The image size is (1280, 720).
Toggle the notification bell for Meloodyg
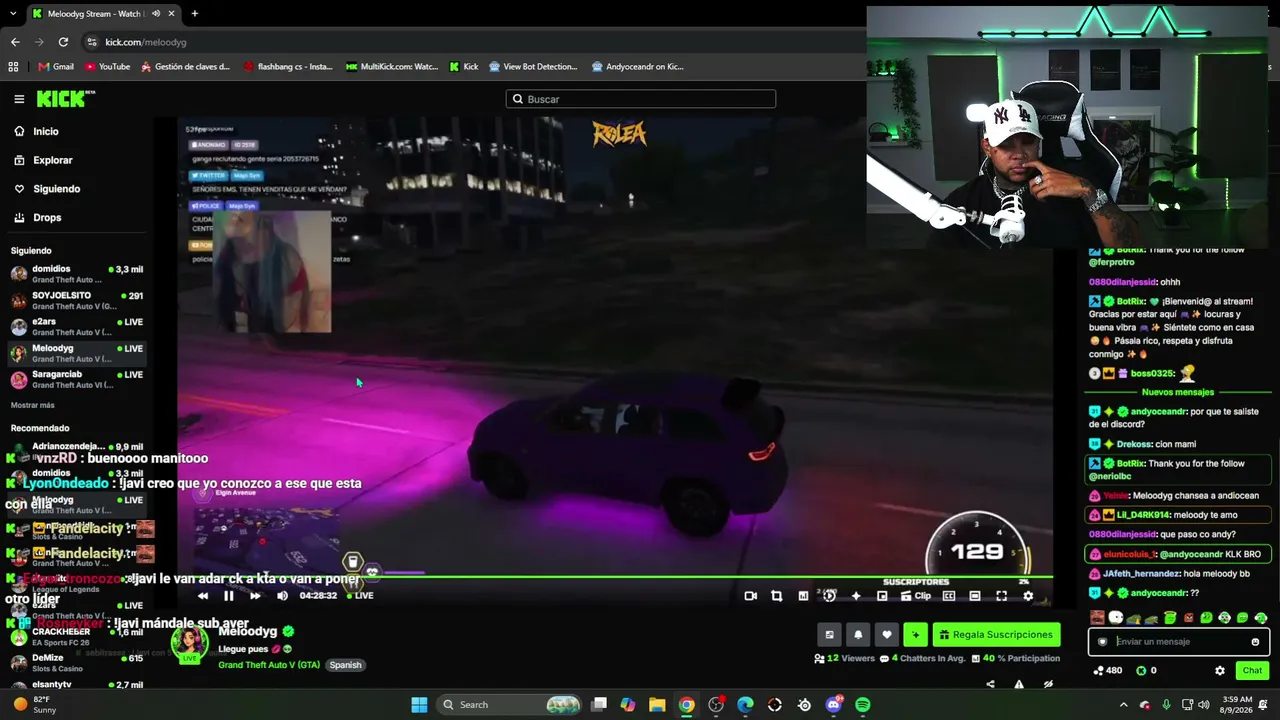[x=858, y=635]
